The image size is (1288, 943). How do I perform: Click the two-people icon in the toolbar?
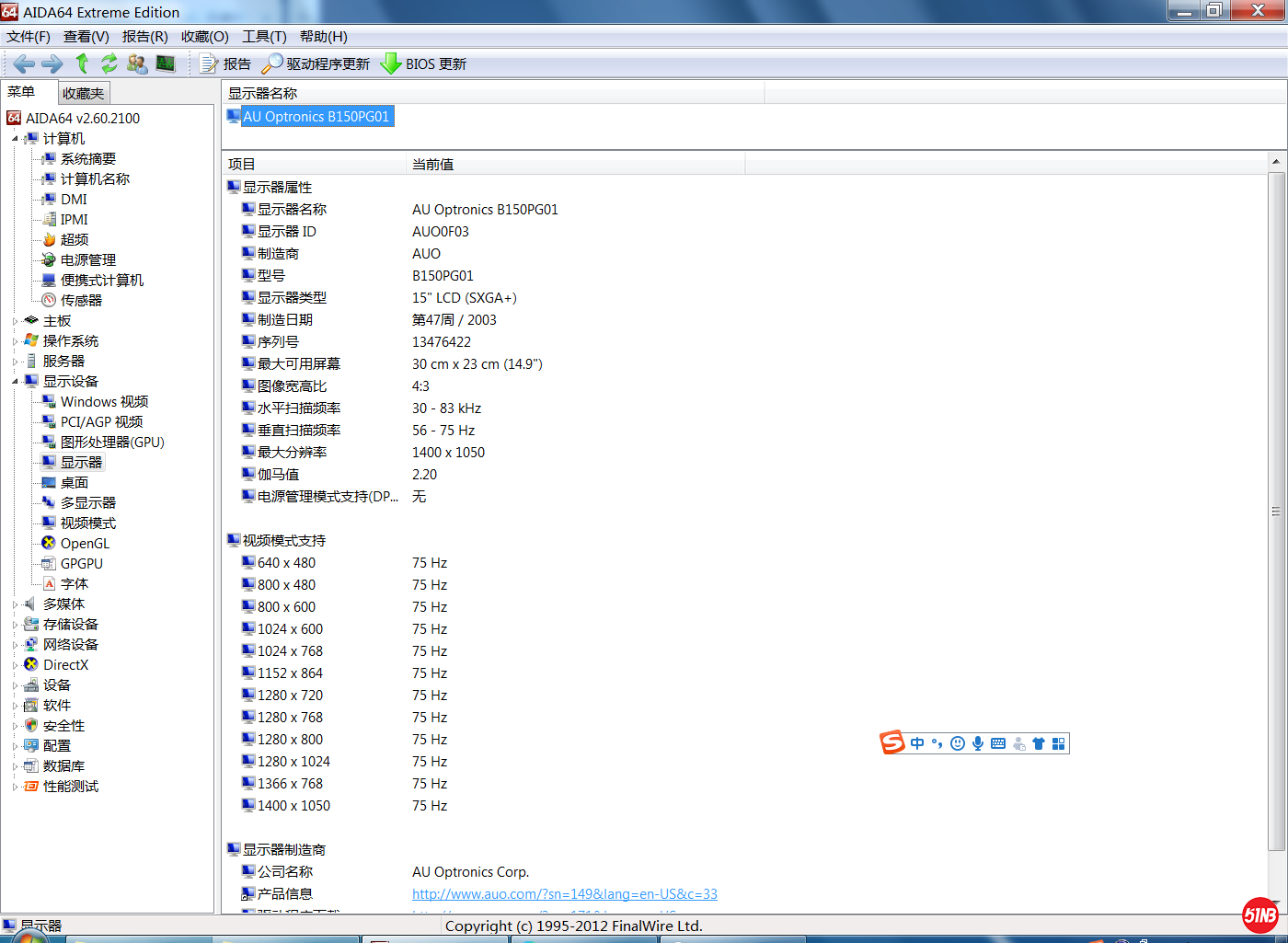137,63
